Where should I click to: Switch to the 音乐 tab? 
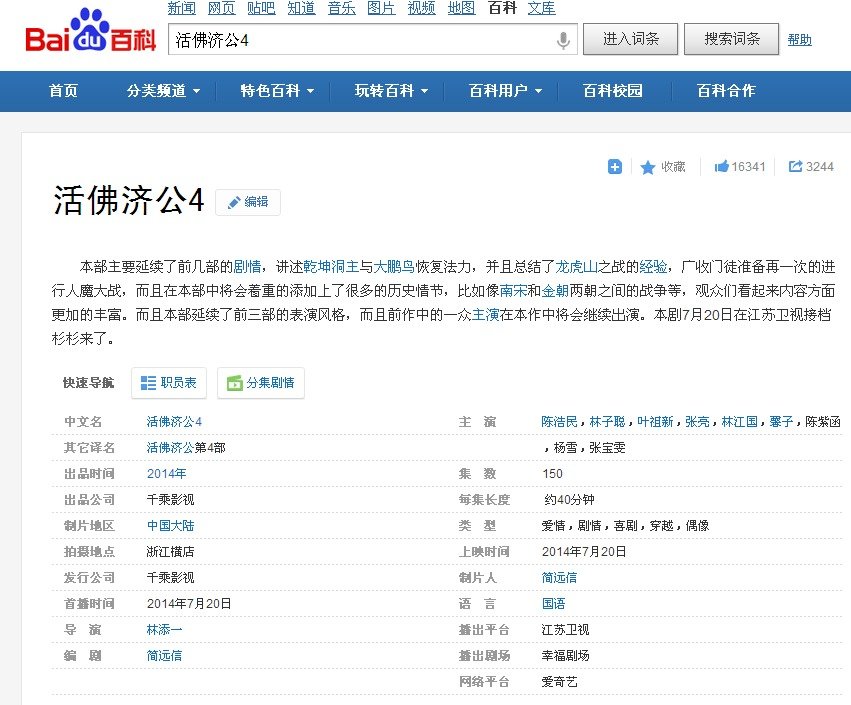341,8
